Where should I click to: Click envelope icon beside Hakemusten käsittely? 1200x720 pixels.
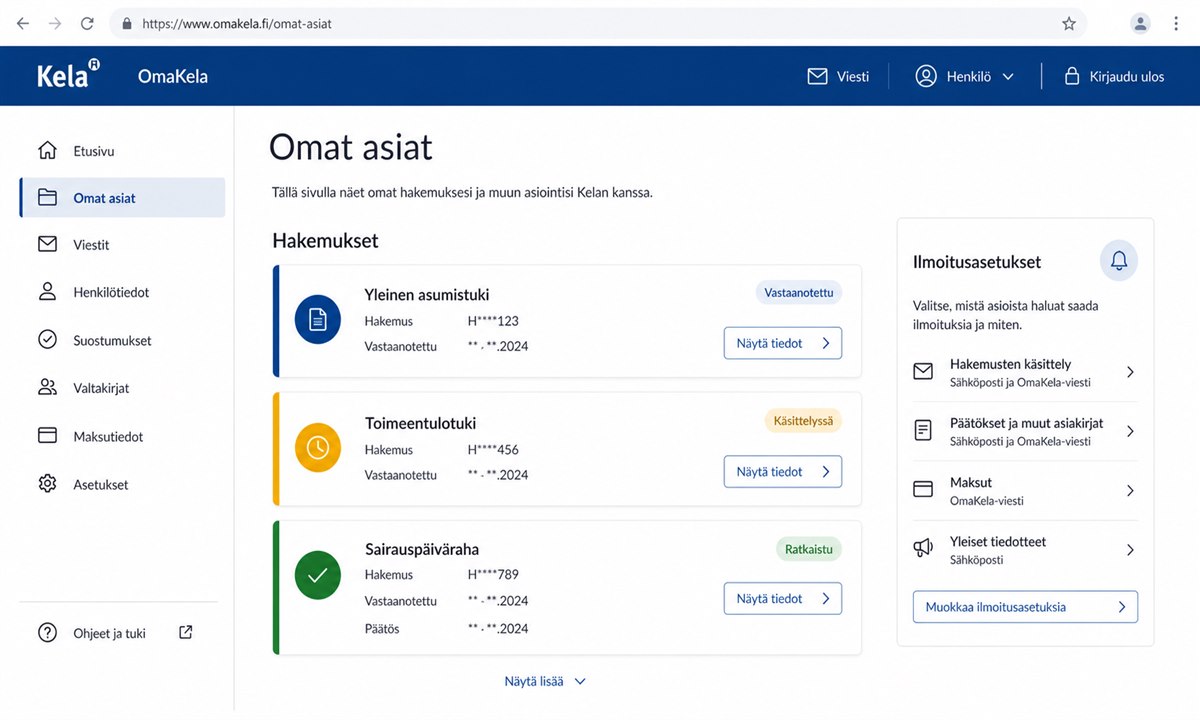click(x=923, y=372)
